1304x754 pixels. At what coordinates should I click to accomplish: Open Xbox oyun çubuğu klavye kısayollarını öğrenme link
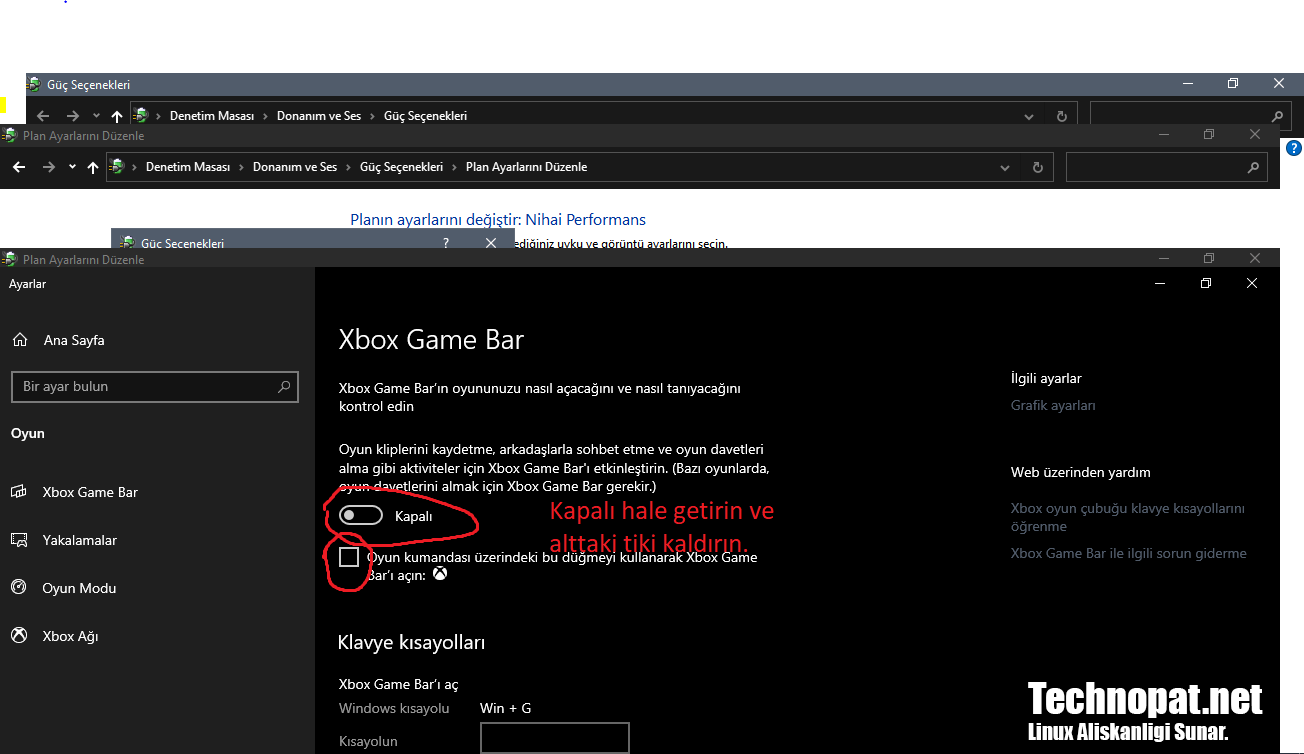click(x=1128, y=517)
